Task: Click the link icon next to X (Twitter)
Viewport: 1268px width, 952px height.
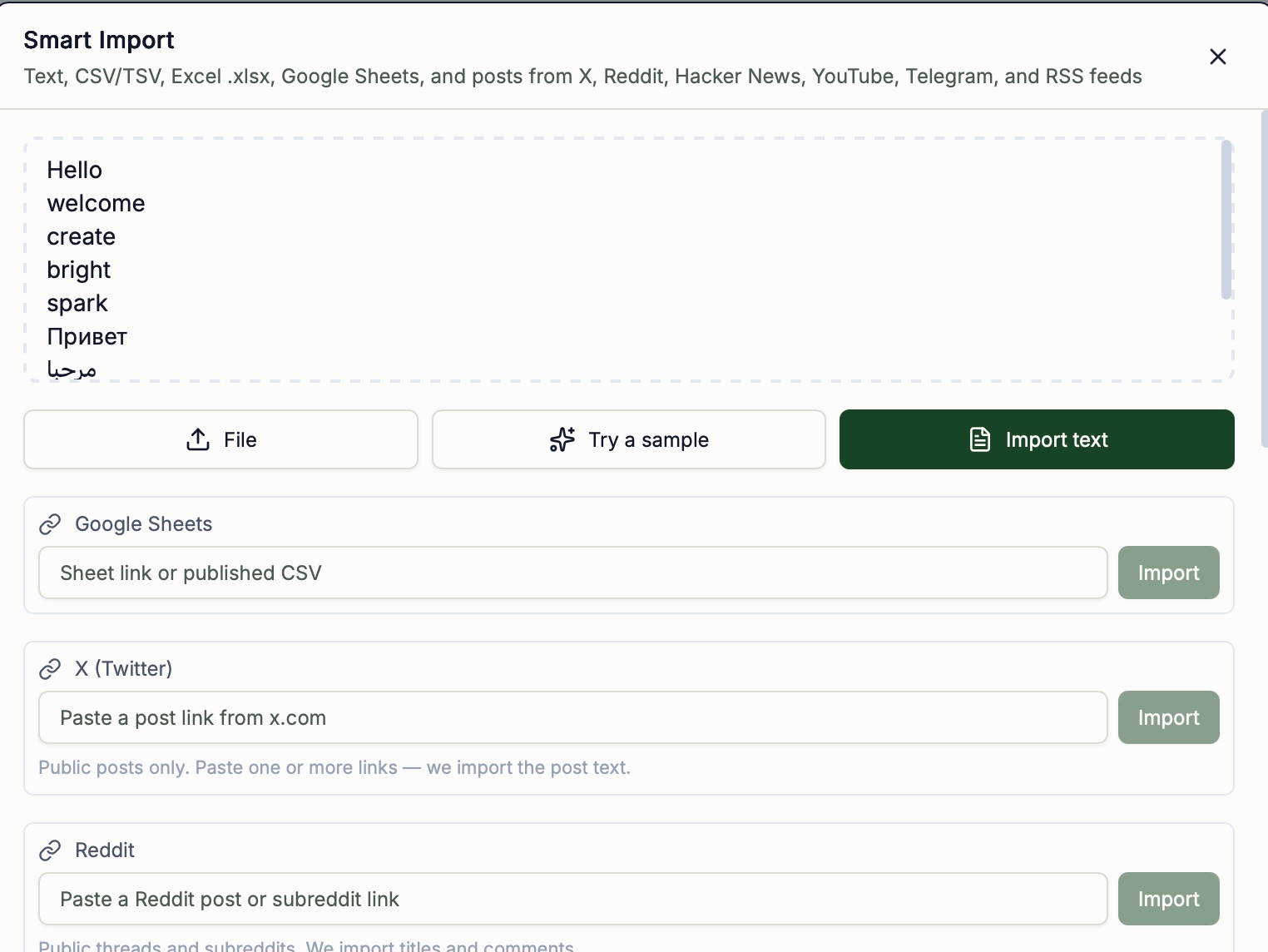Action: [50, 669]
